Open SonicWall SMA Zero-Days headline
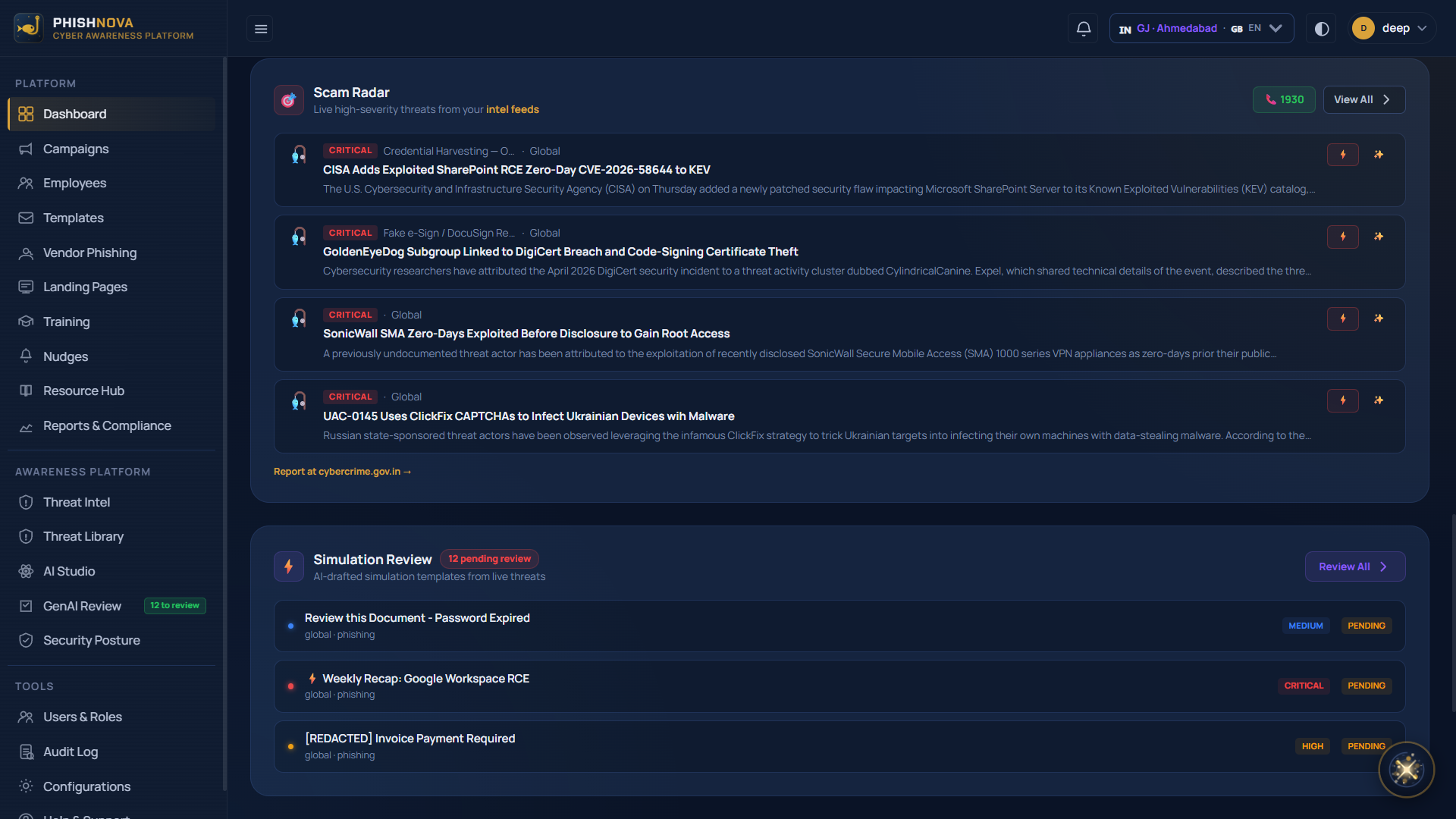1456x819 pixels. (526, 334)
